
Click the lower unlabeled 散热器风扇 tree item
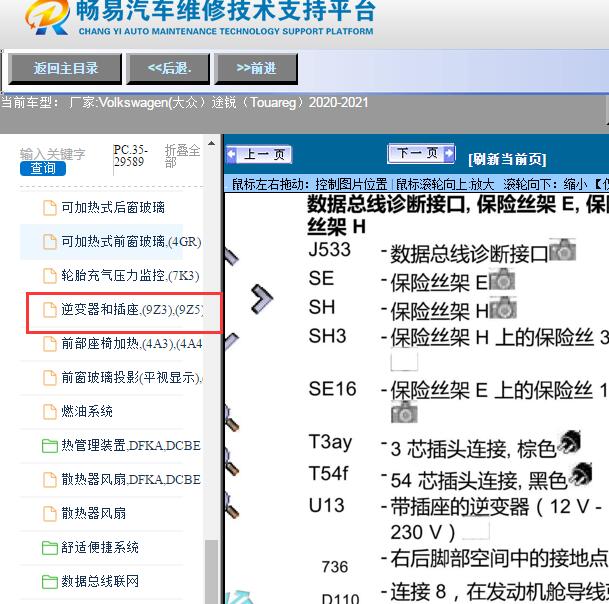click(x=94, y=513)
